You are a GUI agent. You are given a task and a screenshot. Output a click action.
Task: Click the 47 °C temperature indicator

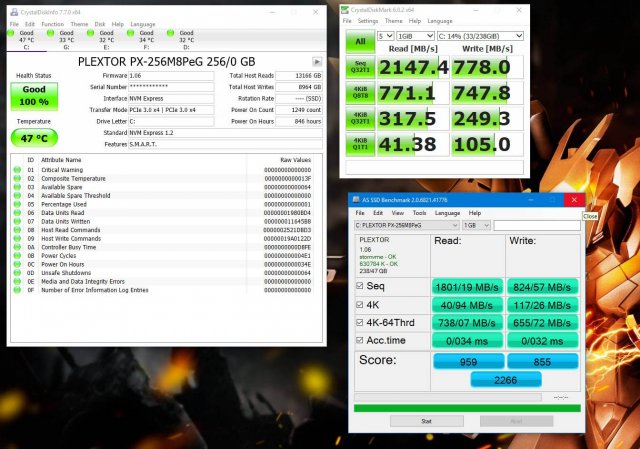coord(34,138)
